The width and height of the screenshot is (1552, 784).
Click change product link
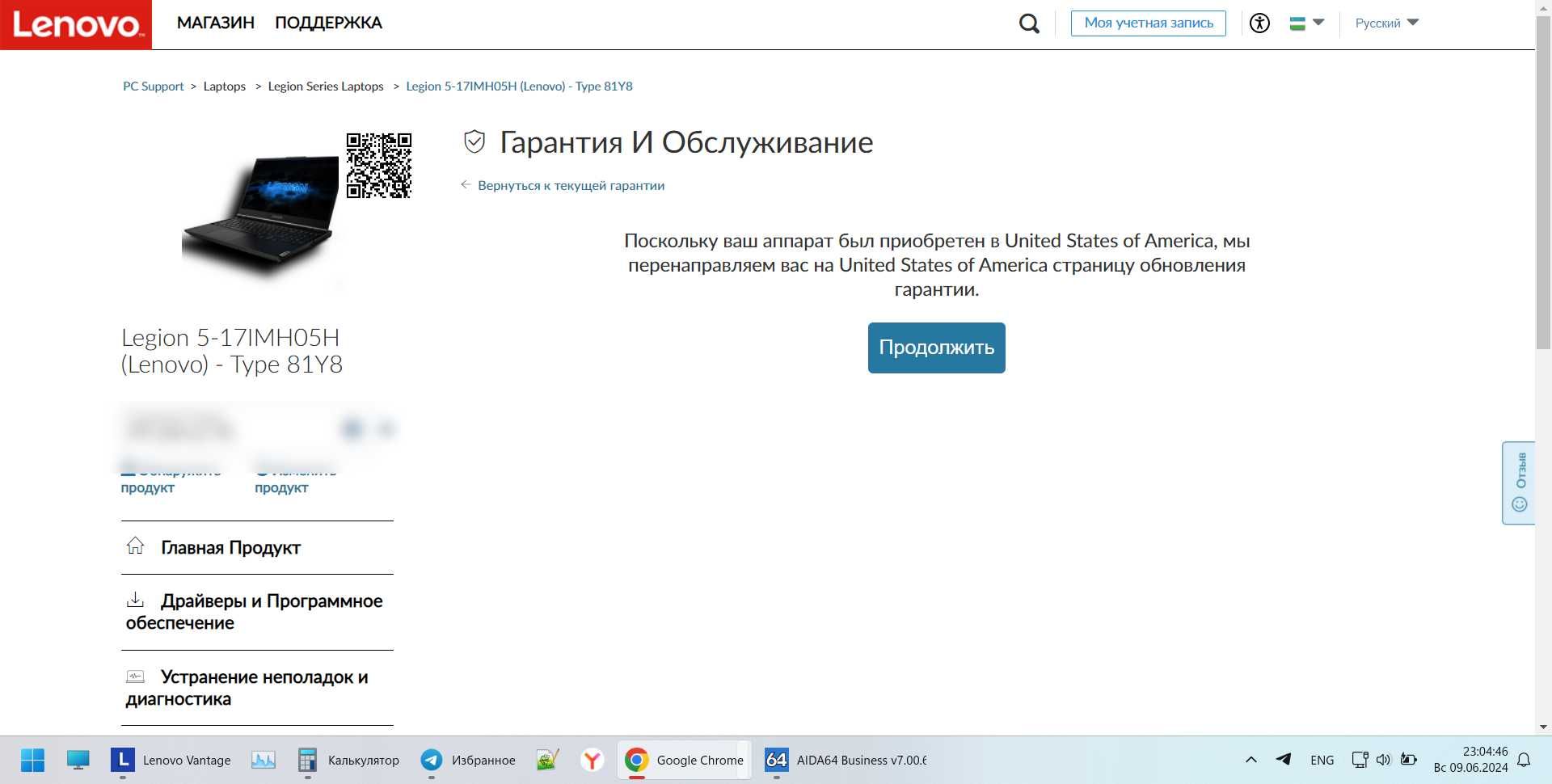coord(296,479)
